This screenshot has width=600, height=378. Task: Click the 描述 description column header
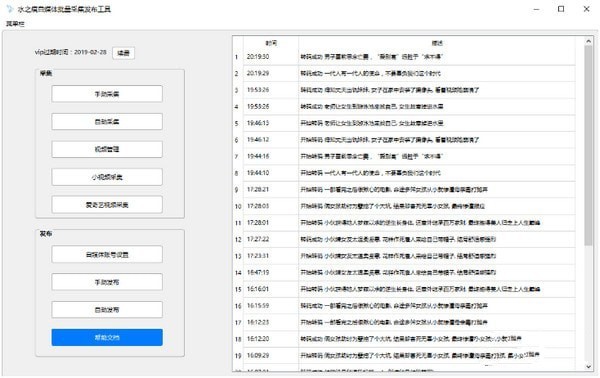(437, 43)
